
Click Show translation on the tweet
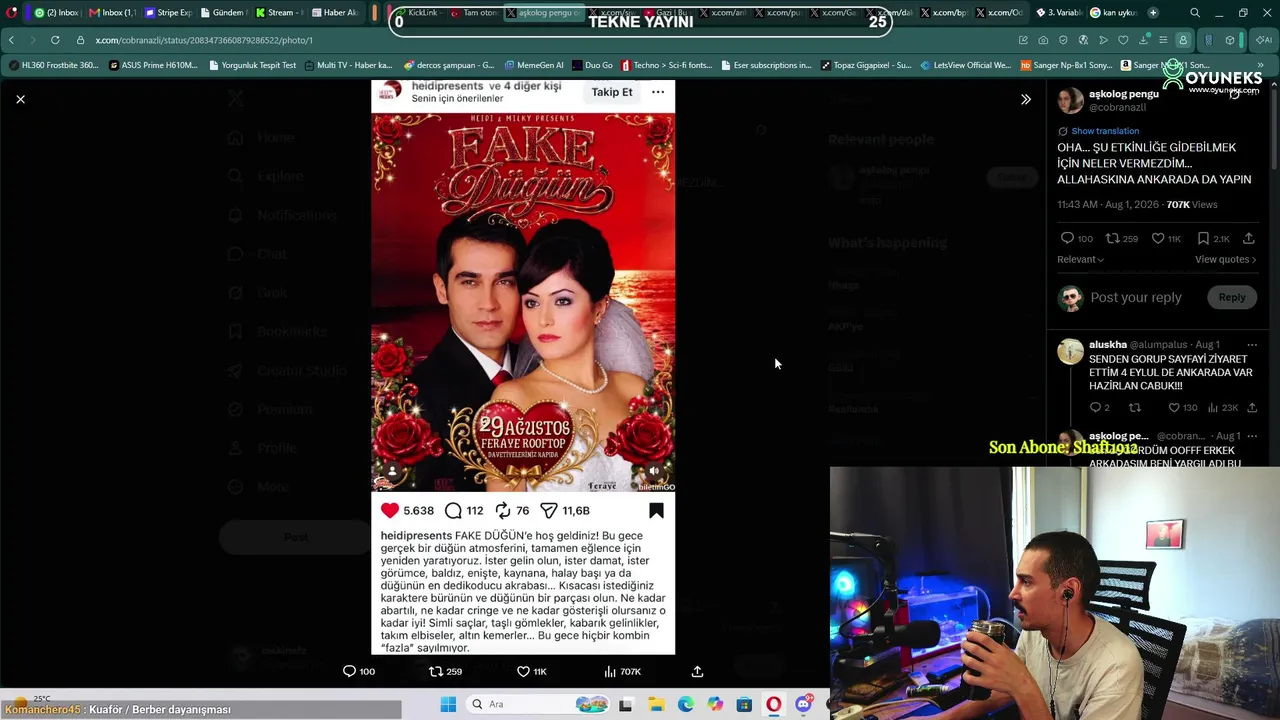[x=1105, y=131]
